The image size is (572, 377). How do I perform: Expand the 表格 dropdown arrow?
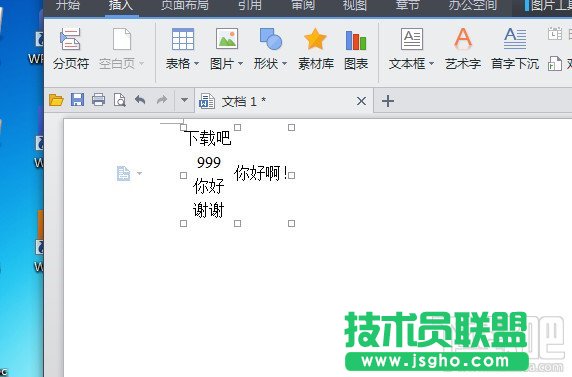coord(196,64)
